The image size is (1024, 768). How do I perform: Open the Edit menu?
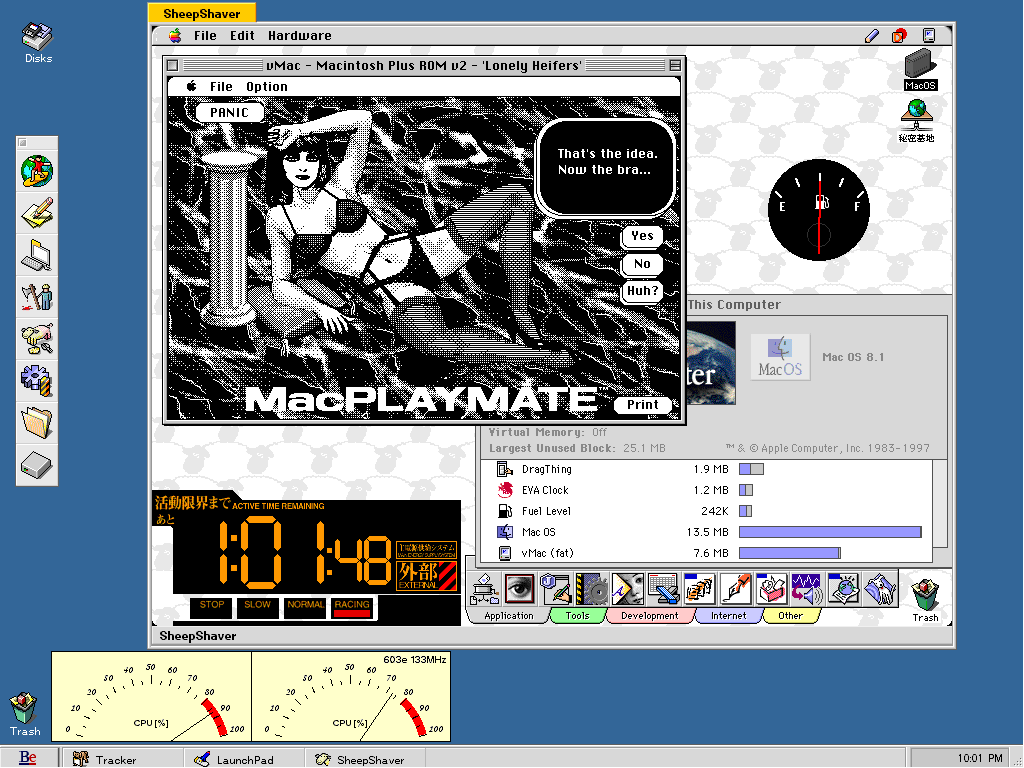click(242, 36)
